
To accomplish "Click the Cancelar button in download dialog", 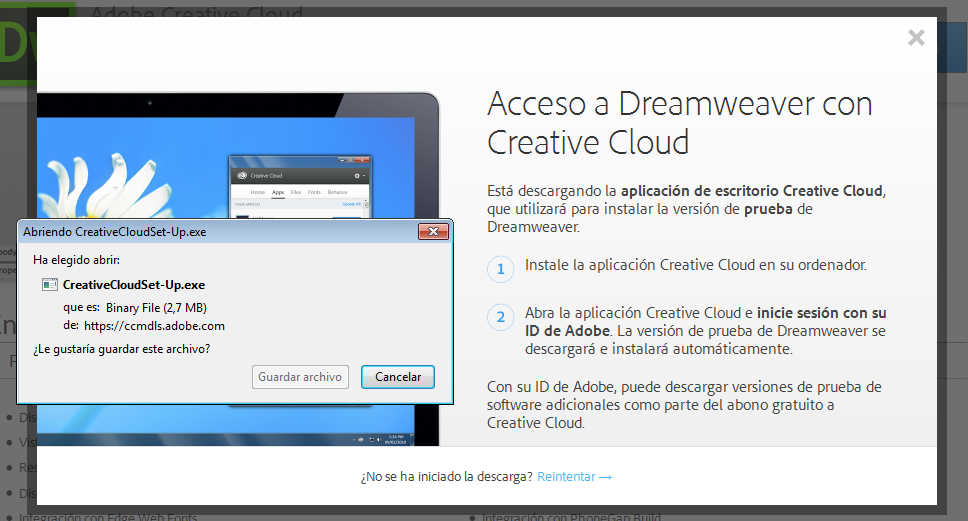I will (398, 377).
